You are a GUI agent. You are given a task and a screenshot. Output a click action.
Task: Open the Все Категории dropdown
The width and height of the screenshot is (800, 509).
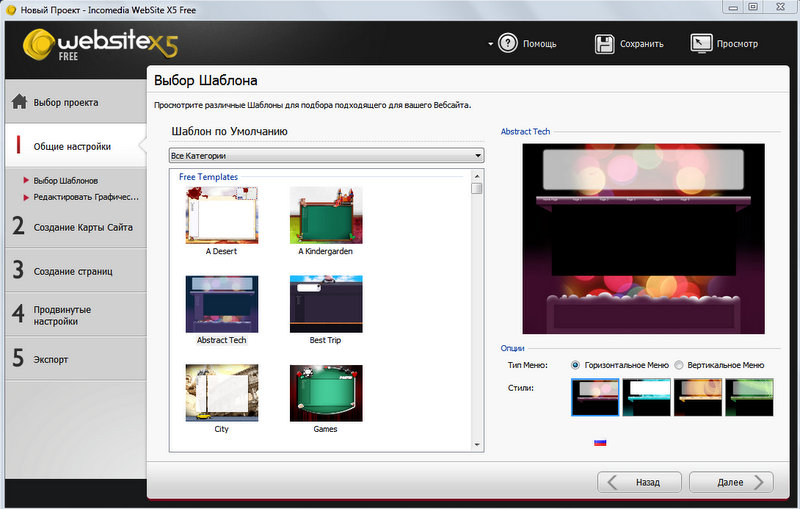click(327, 156)
